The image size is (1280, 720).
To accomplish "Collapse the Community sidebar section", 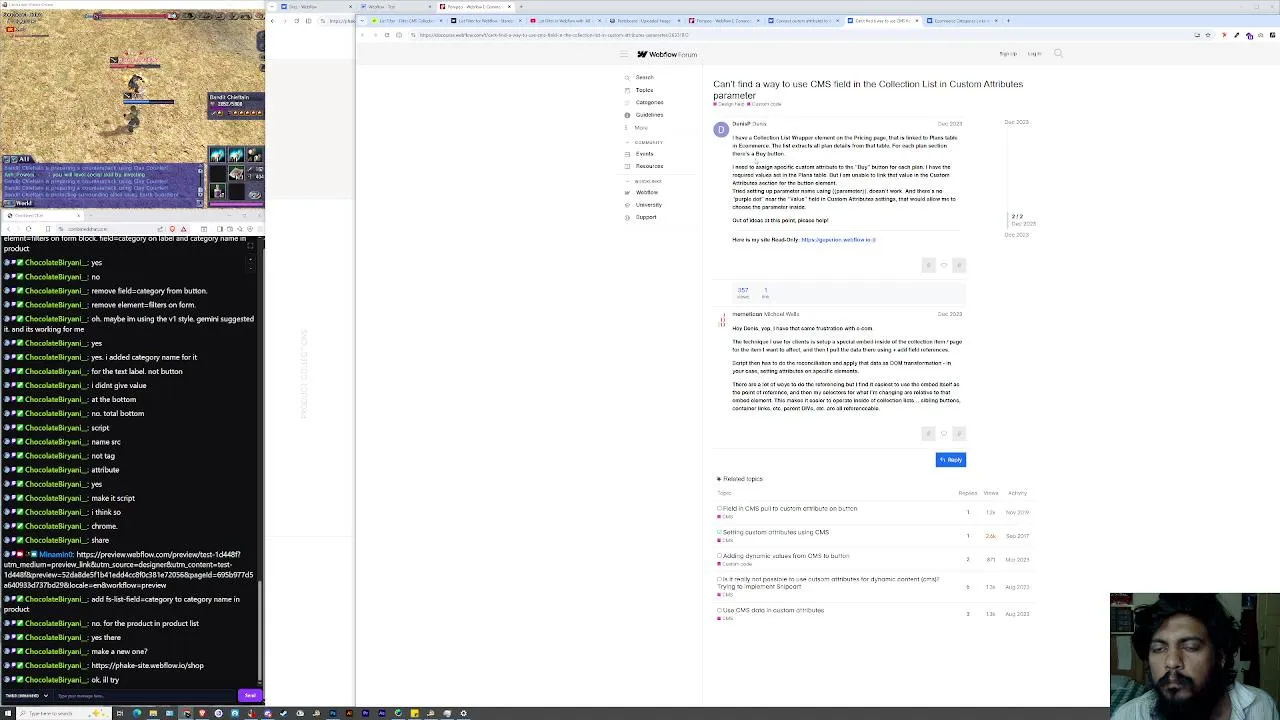I will pos(648,142).
